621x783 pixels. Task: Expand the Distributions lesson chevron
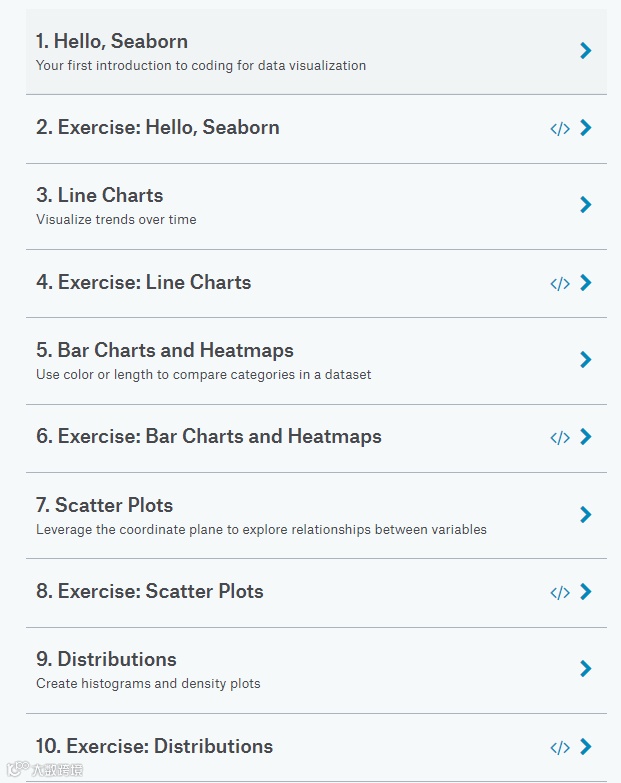586,669
